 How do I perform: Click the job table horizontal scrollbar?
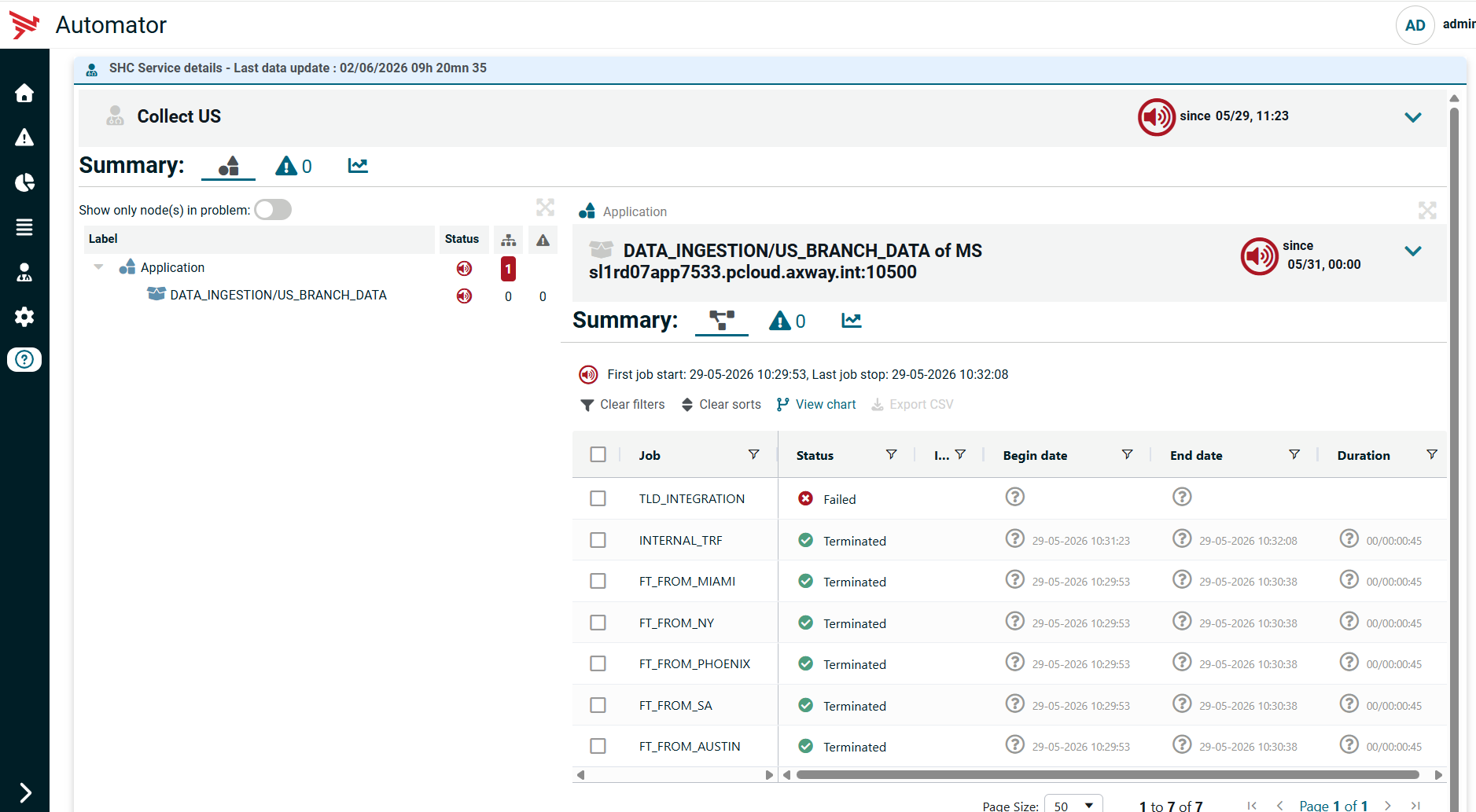1107,775
